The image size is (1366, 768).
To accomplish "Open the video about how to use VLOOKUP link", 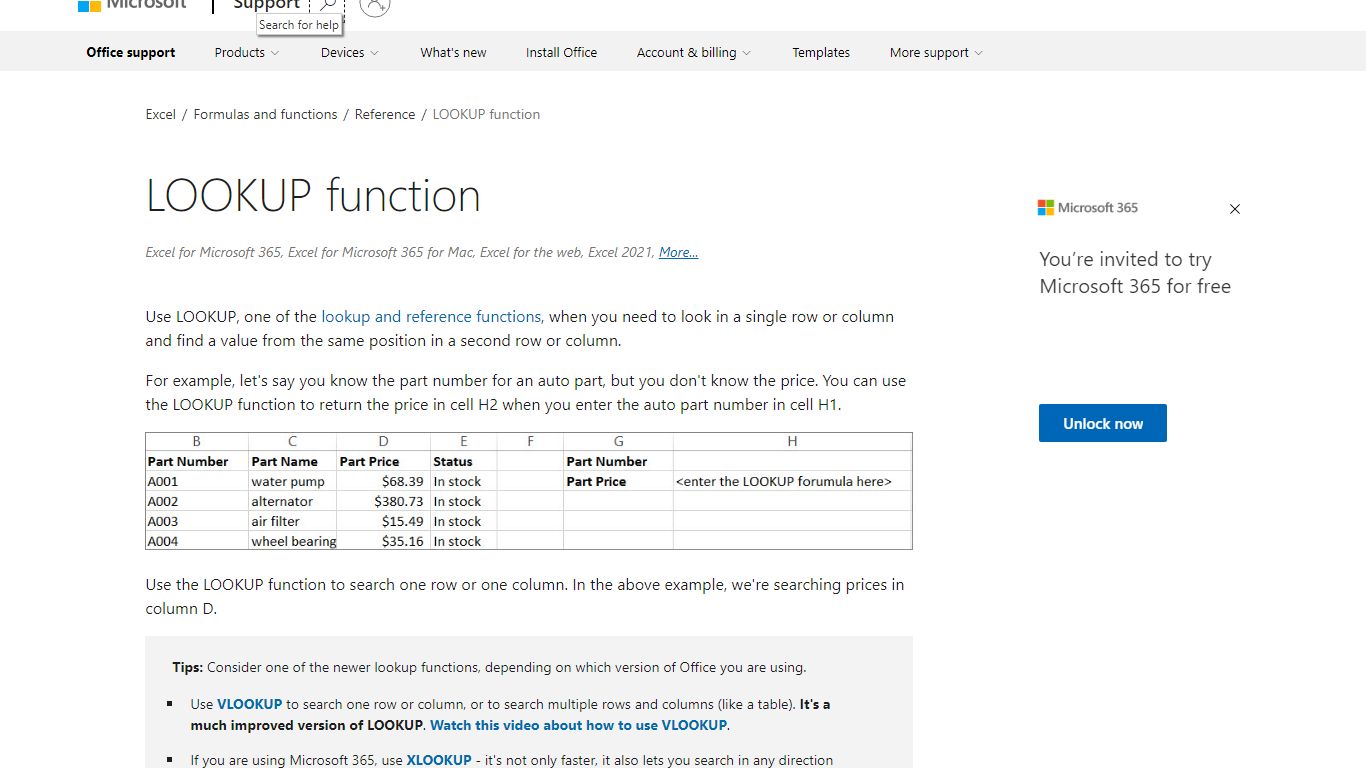I will point(578,725).
